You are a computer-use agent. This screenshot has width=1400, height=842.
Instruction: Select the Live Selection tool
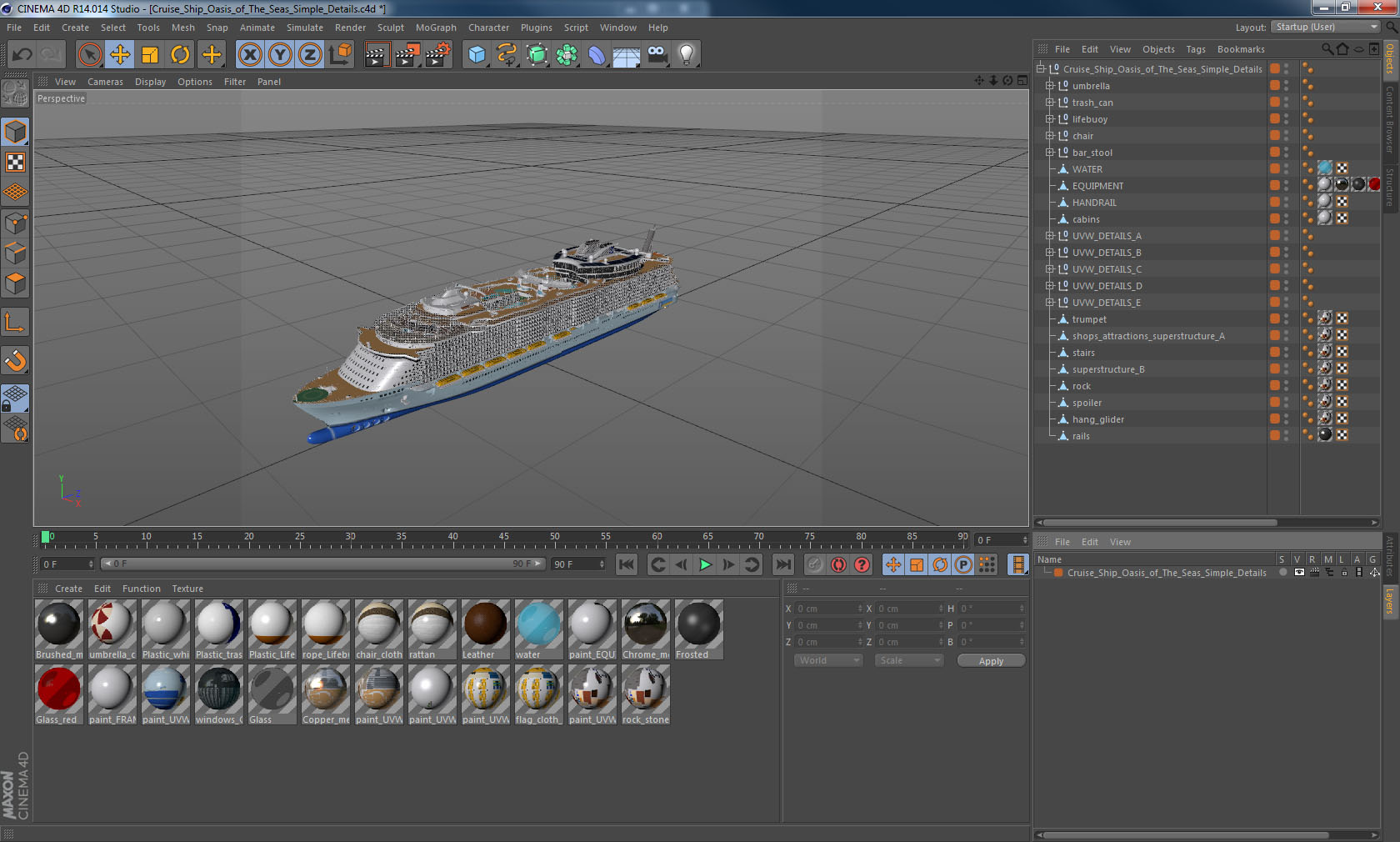coord(90,55)
